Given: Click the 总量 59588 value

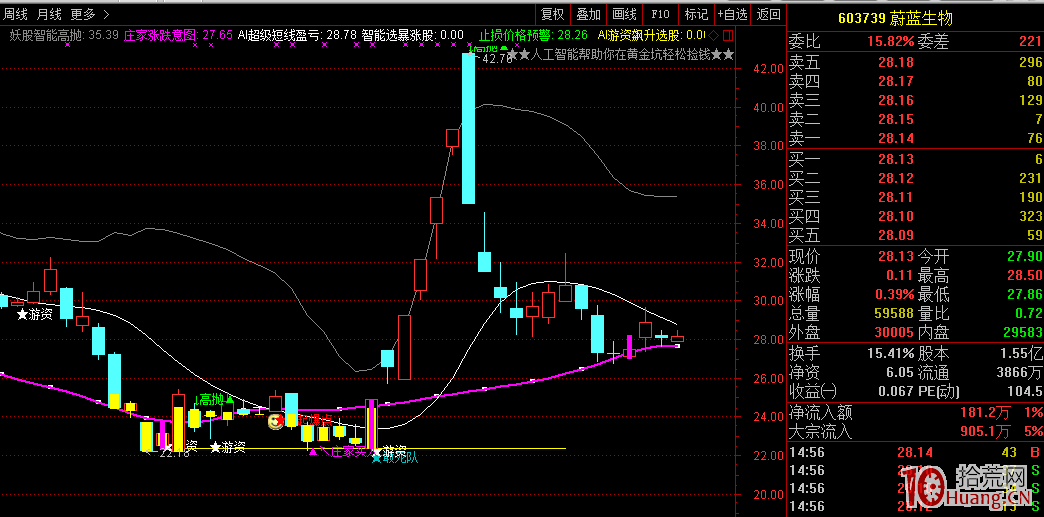Looking at the screenshot, I should click(893, 313).
